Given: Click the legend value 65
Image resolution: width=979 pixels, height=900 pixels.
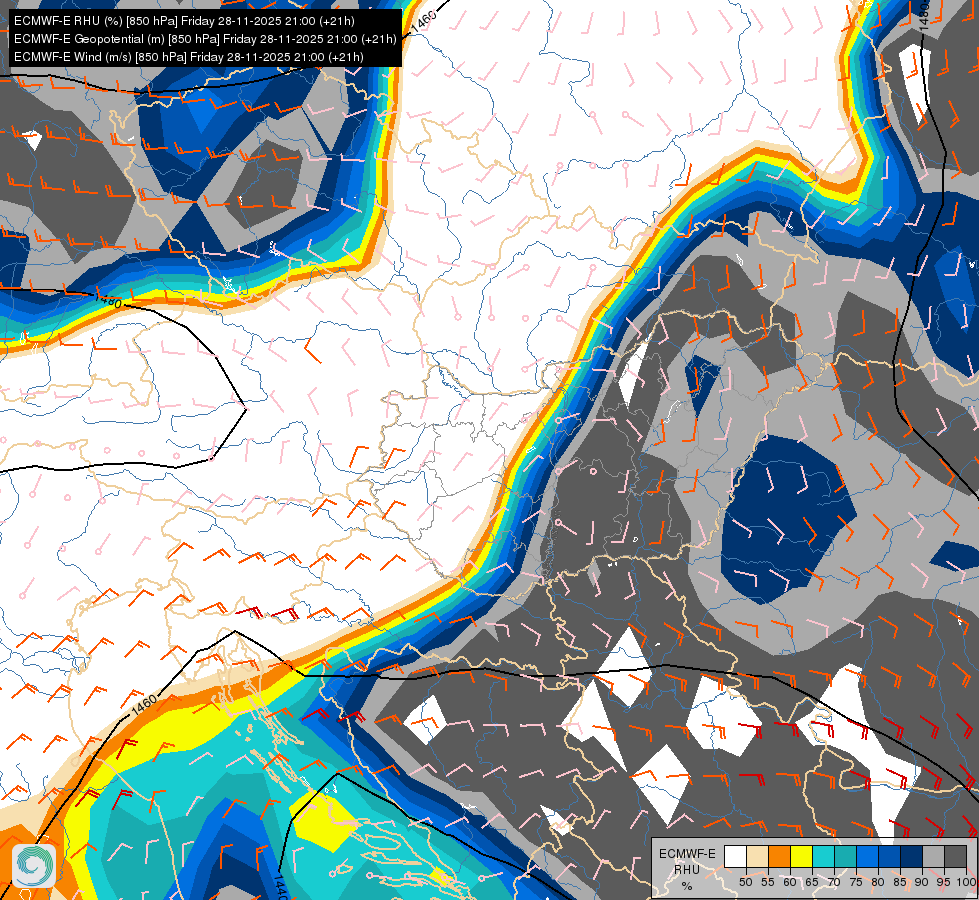Looking at the screenshot, I should tap(812, 882).
